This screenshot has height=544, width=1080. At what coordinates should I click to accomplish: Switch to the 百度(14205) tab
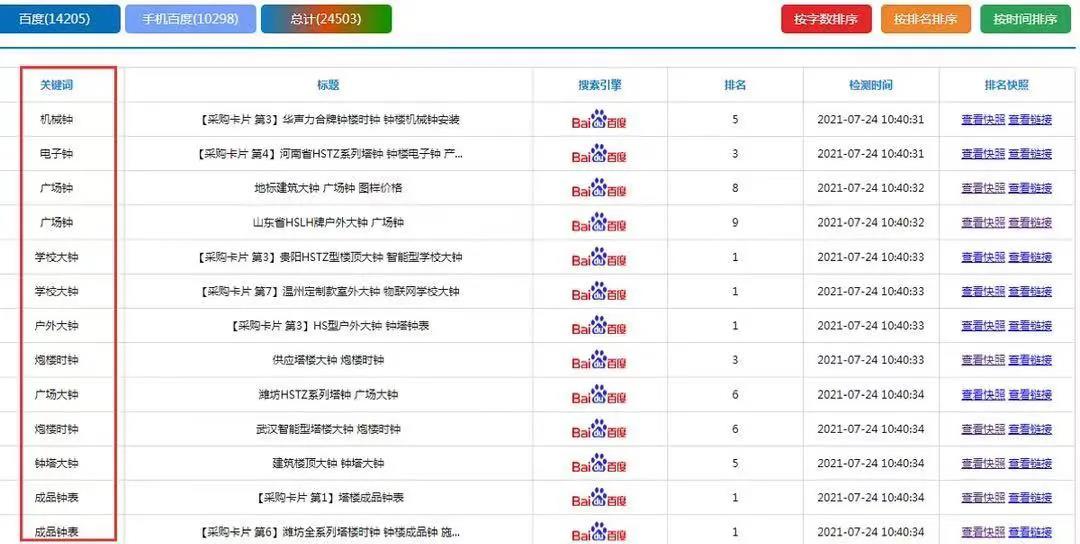60,19
